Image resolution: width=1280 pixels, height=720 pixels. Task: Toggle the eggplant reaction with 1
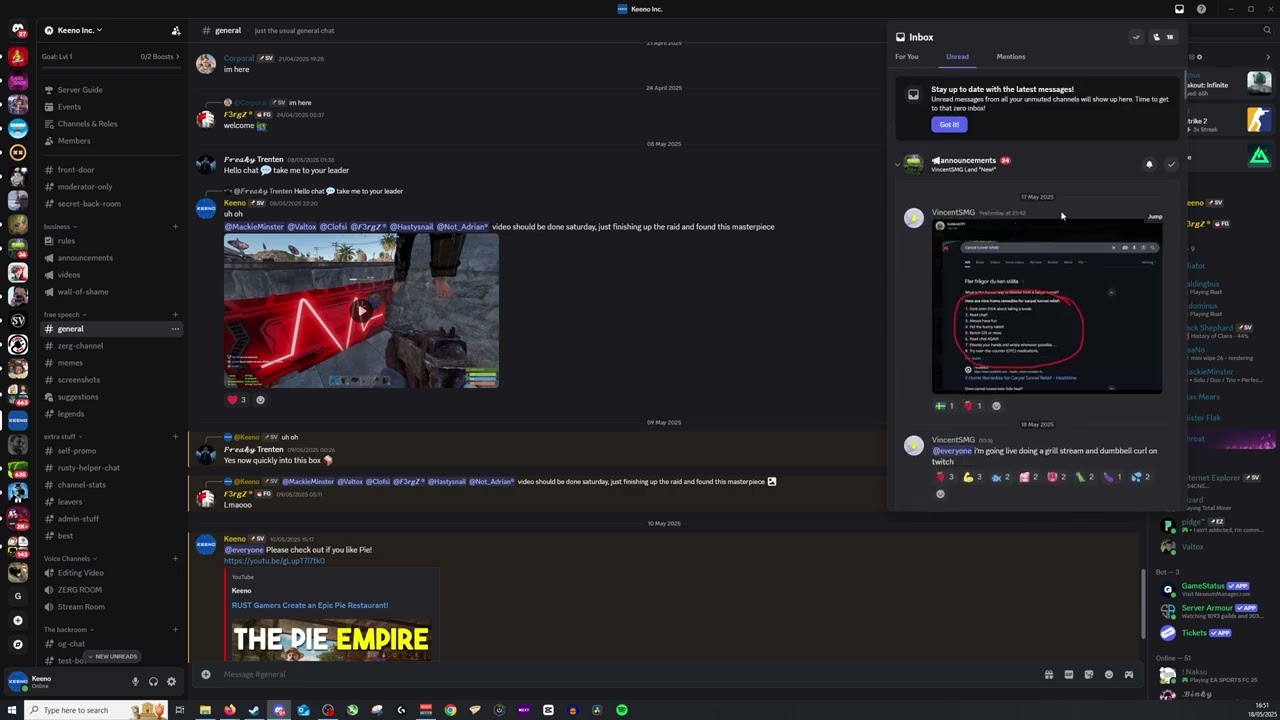pos(1112,477)
